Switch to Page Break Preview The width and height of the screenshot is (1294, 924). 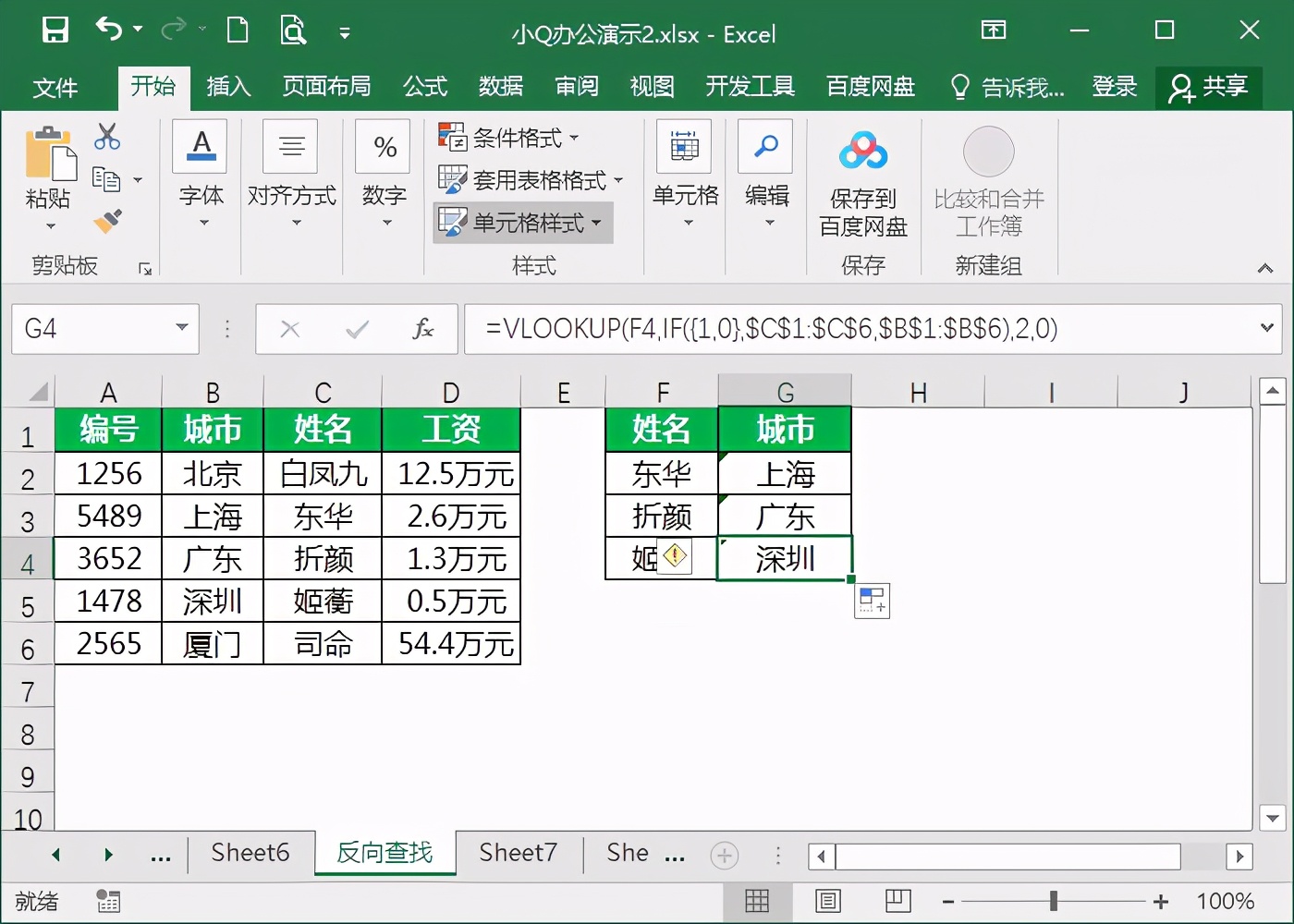[x=897, y=901]
